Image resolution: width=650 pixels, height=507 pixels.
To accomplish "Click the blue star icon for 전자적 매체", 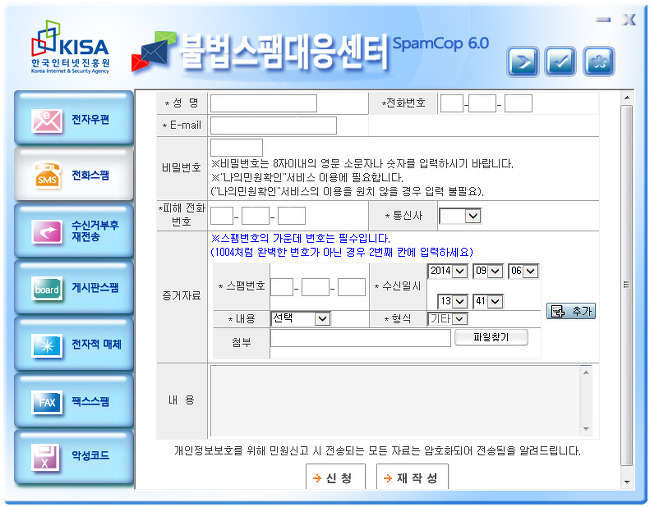I will (x=47, y=345).
